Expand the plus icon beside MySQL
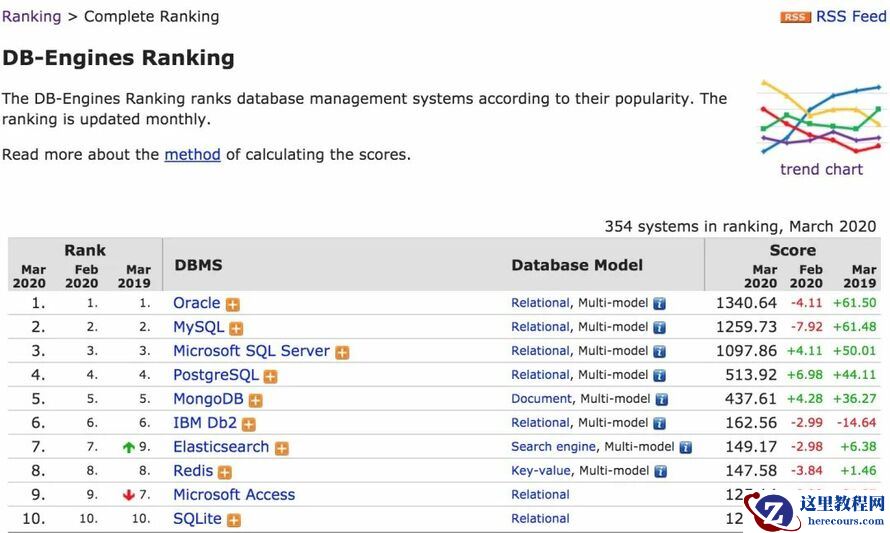890x533 pixels. pos(236,328)
